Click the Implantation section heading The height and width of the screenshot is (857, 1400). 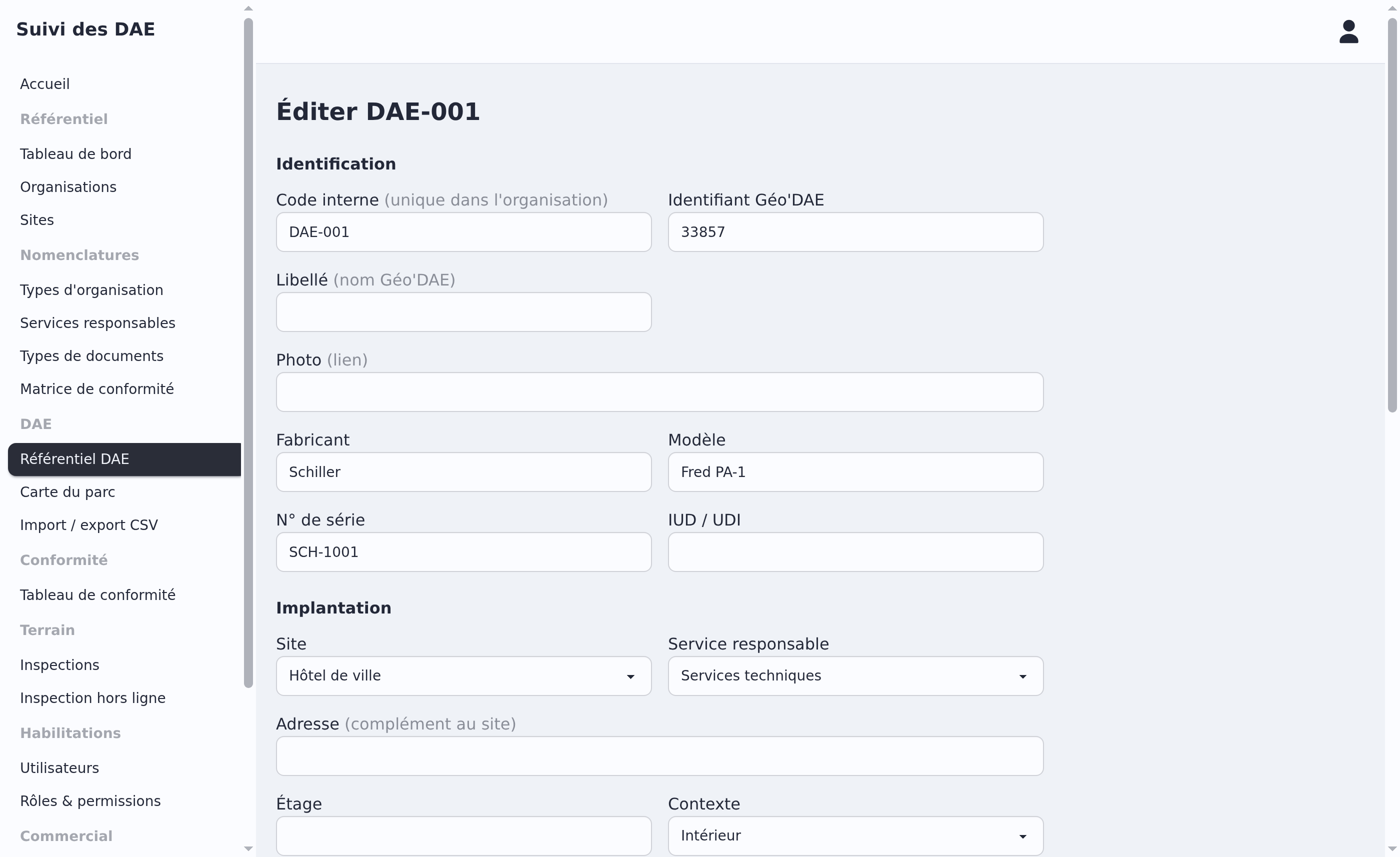(333, 608)
